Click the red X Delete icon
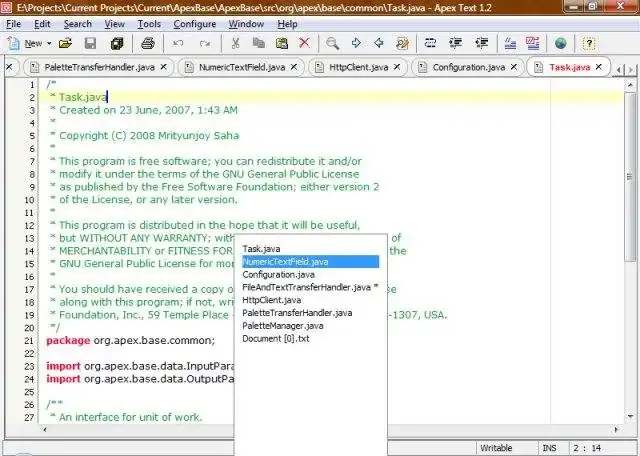 point(304,43)
